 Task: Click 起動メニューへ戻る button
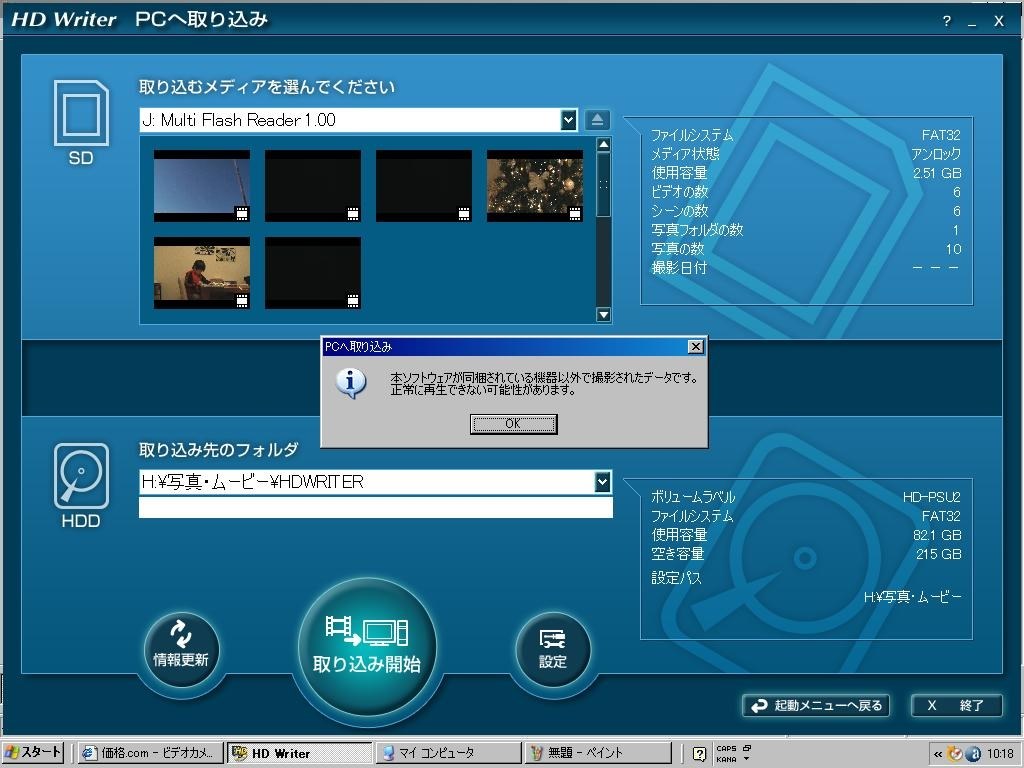pyautogui.click(x=816, y=705)
